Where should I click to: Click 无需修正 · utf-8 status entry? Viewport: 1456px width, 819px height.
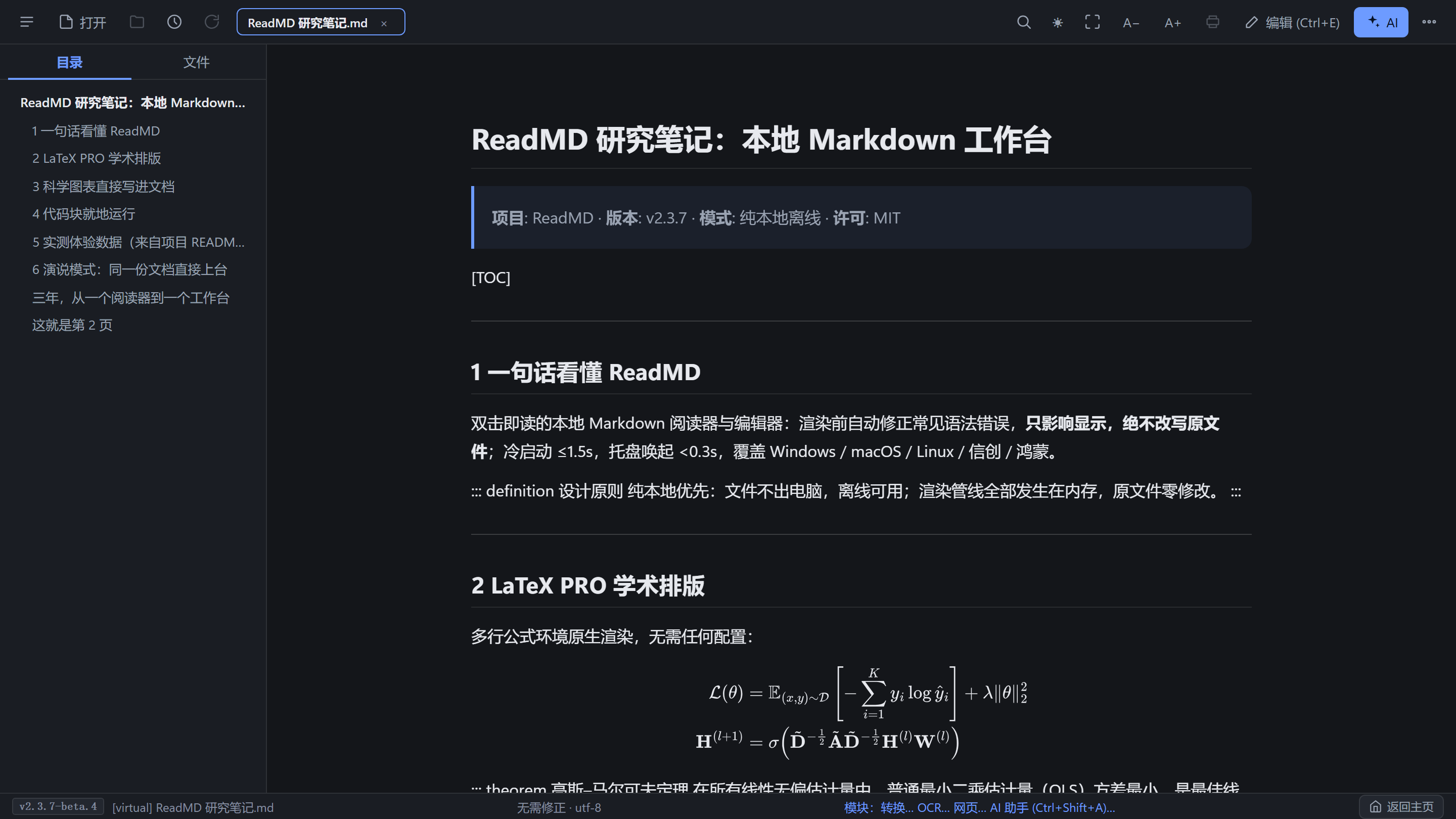pos(559,808)
